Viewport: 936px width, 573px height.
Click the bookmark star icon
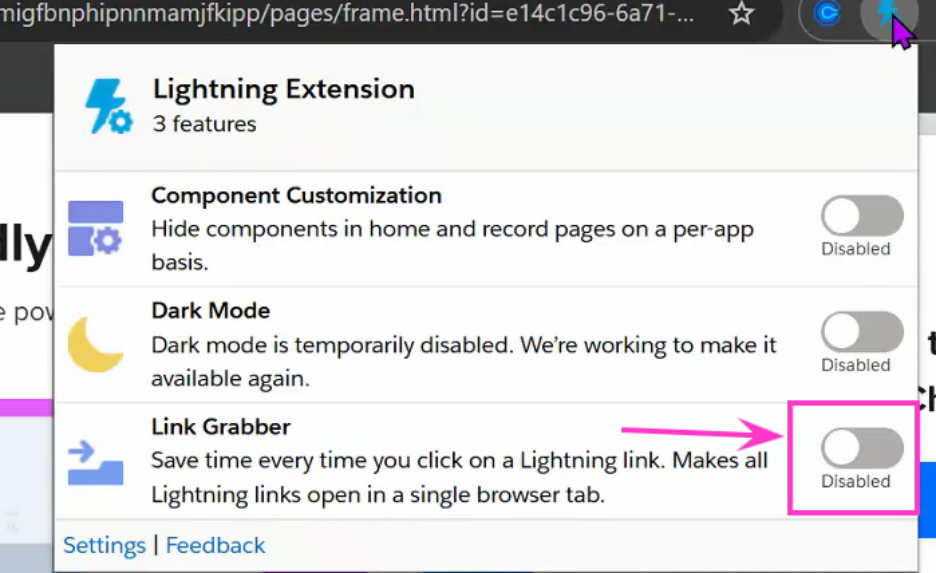click(741, 13)
